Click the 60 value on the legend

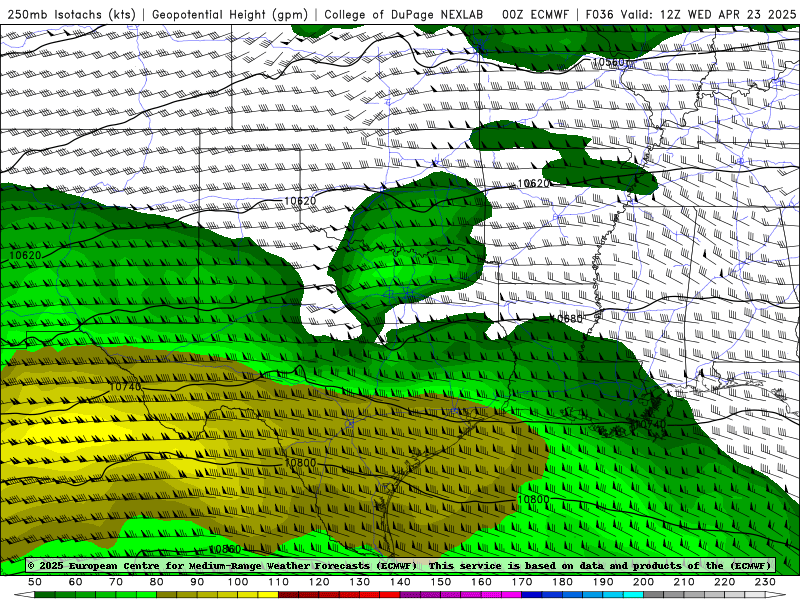[x=76, y=582]
